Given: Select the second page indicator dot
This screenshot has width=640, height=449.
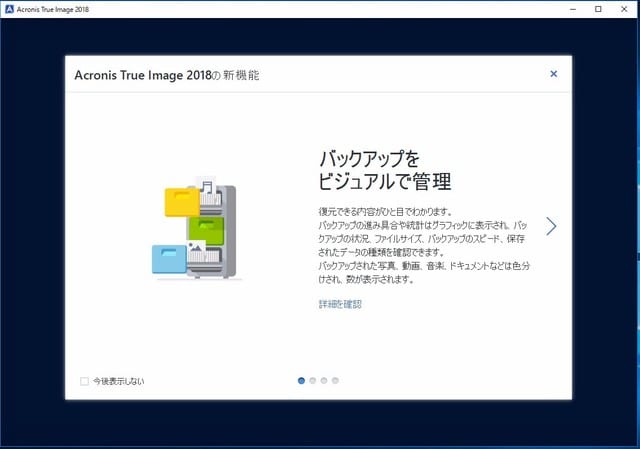Looking at the screenshot, I should click(x=313, y=380).
